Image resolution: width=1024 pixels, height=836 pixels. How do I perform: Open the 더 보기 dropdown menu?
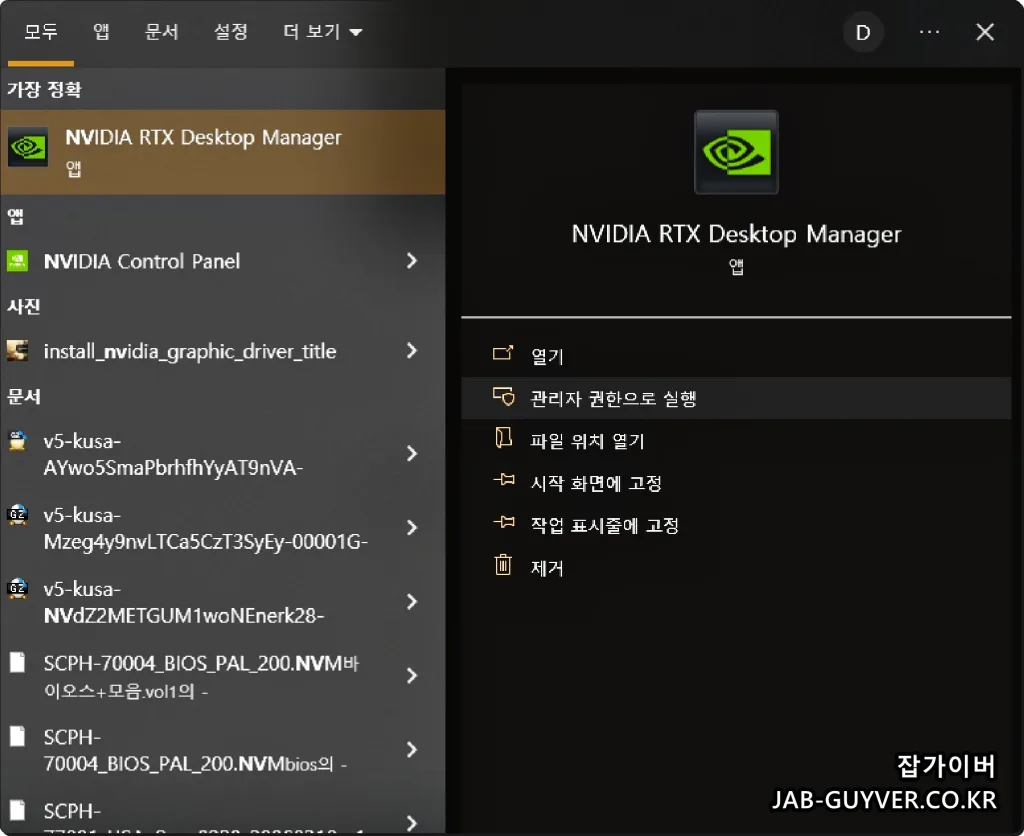[322, 31]
